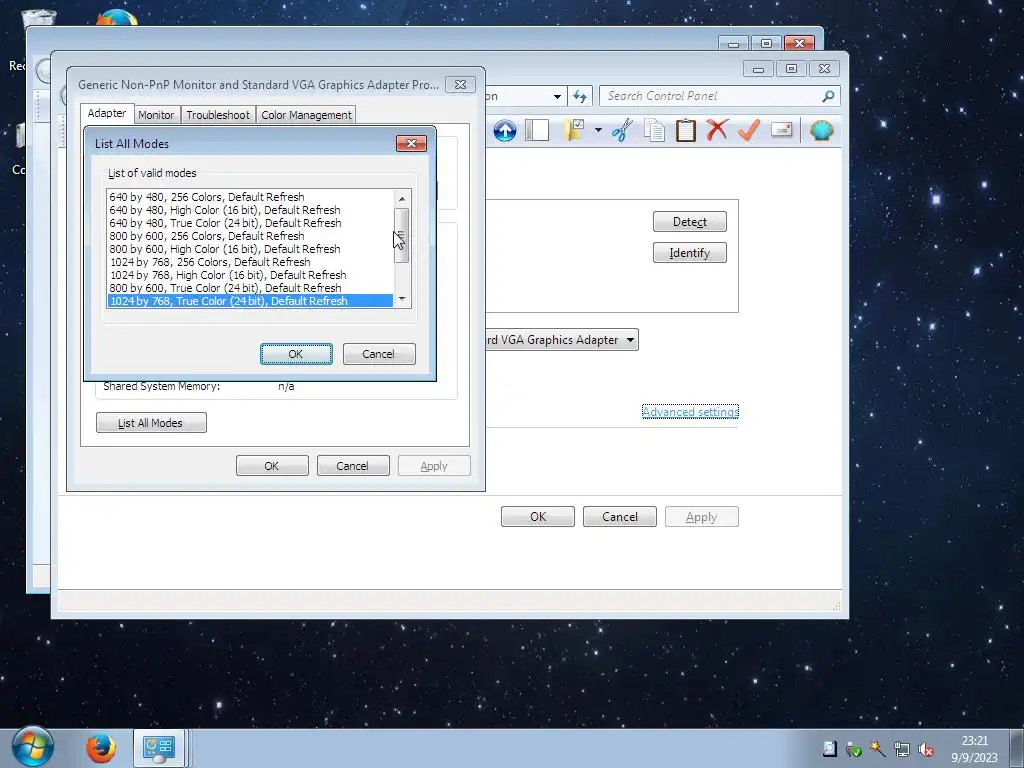Viewport: 1024px width, 768px height.
Task: Click the red X Delete icon
Action: point(717,130)
